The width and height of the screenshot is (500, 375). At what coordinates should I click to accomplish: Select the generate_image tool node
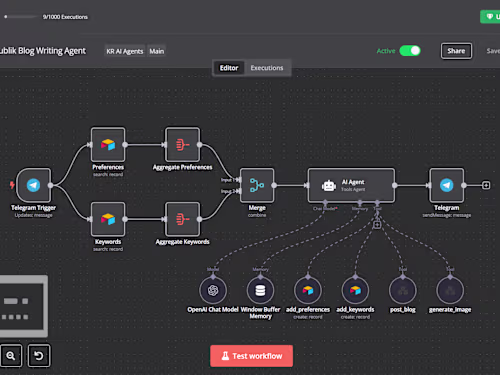[x=450, y=290]
